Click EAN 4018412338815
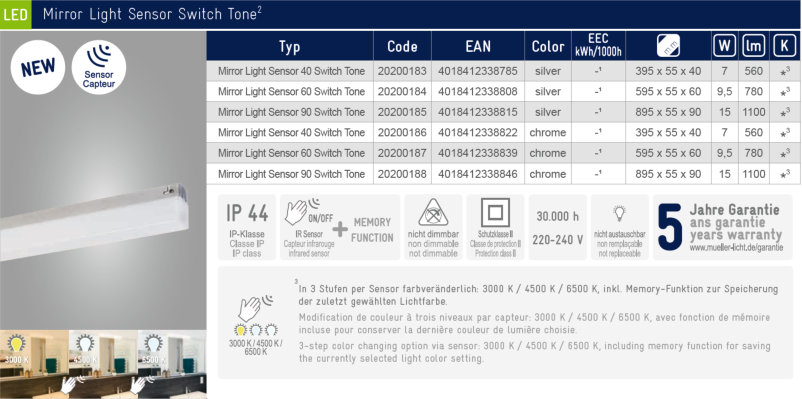 pyautogui.click(x=478, y=112)
